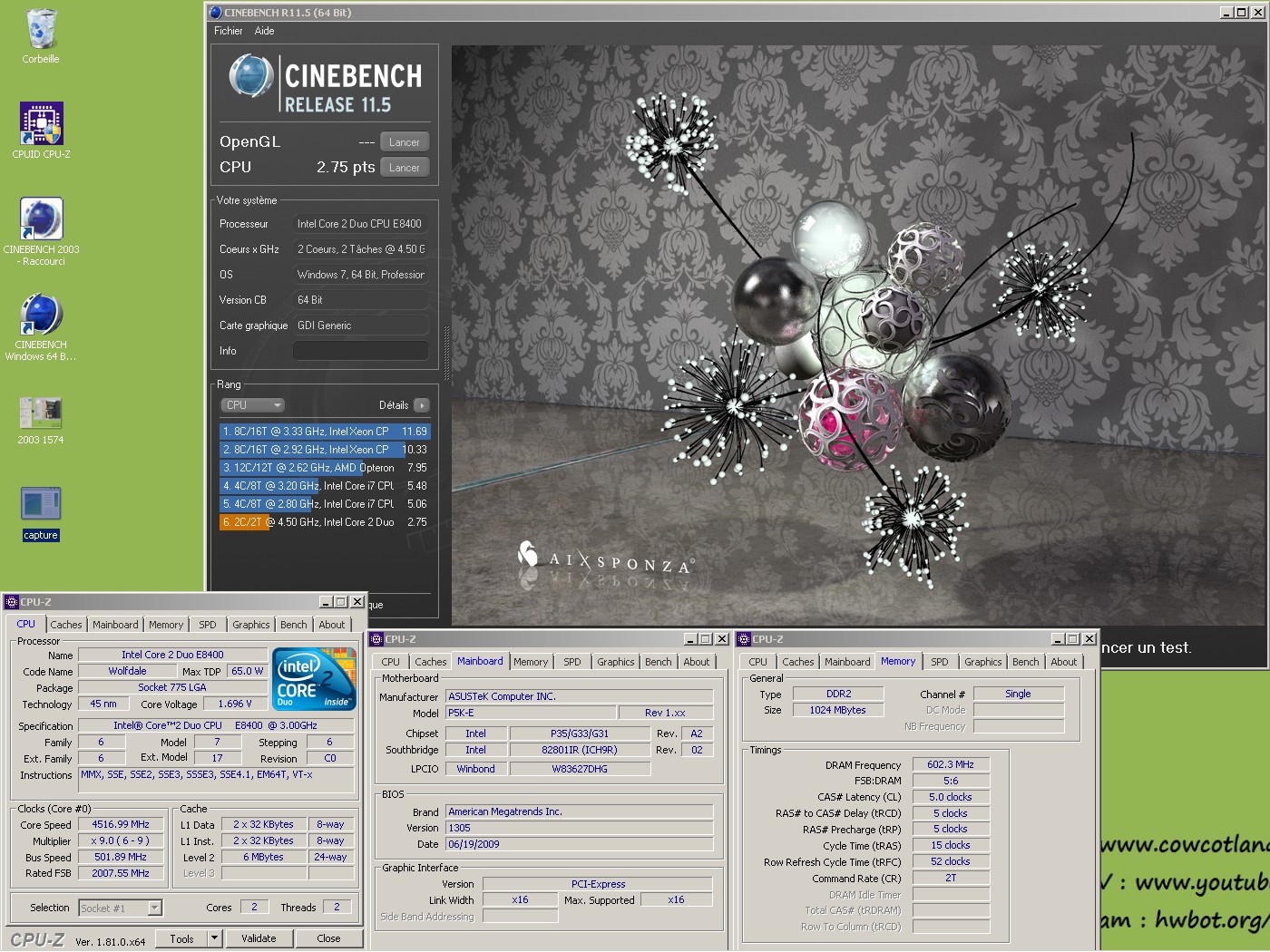Screen dimensions: 1270x952
Task: Click the ASUSTeK Computer INC. manufacturer field
Action: click(x=579, y=696)
